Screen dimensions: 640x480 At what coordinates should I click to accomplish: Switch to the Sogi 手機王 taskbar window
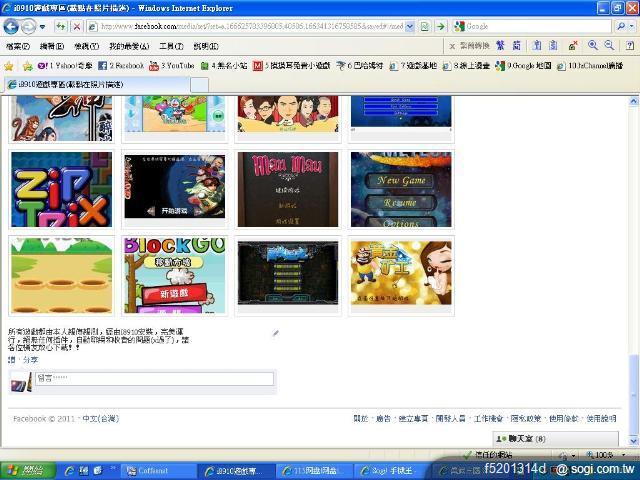click(x=391, y=471)
